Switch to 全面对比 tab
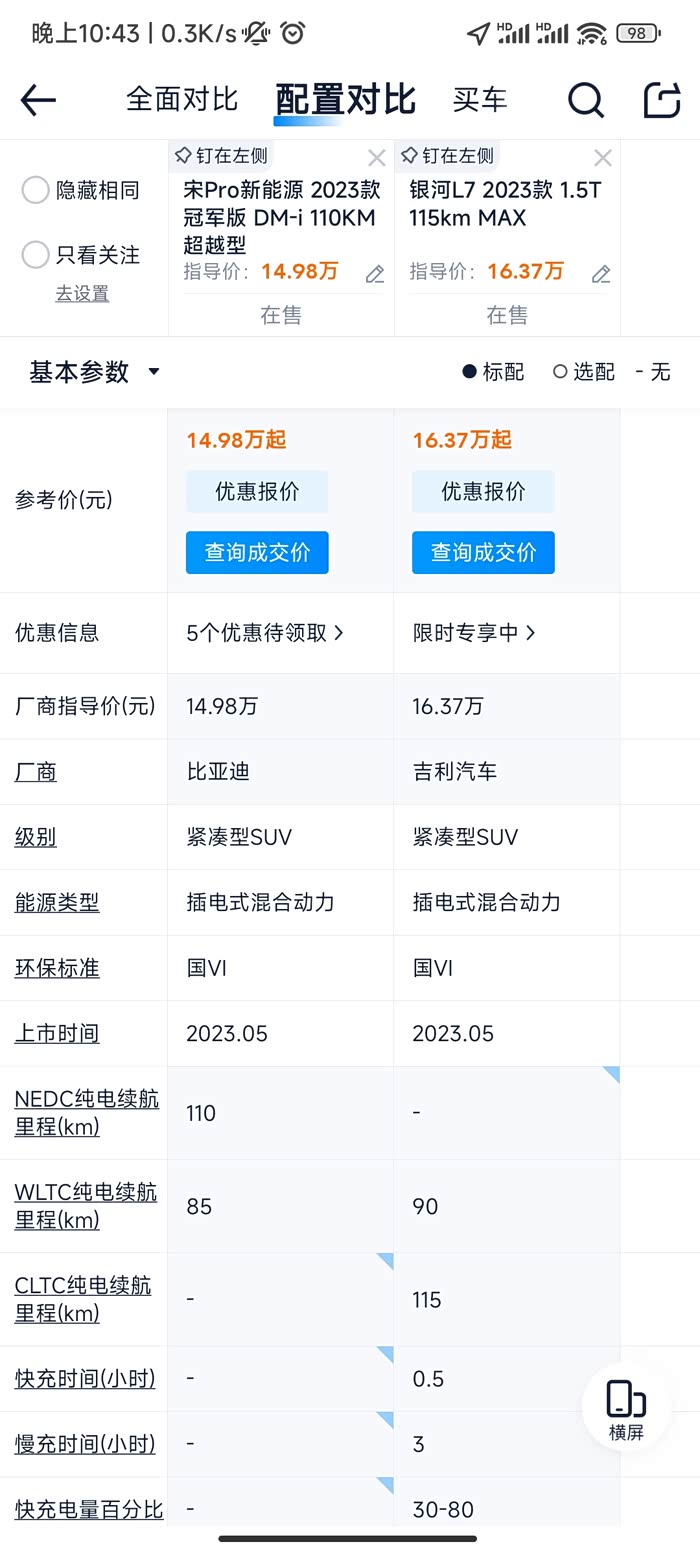Image resolution: width=700 pixels, height=1555 pixels. (x=182, y=99)
